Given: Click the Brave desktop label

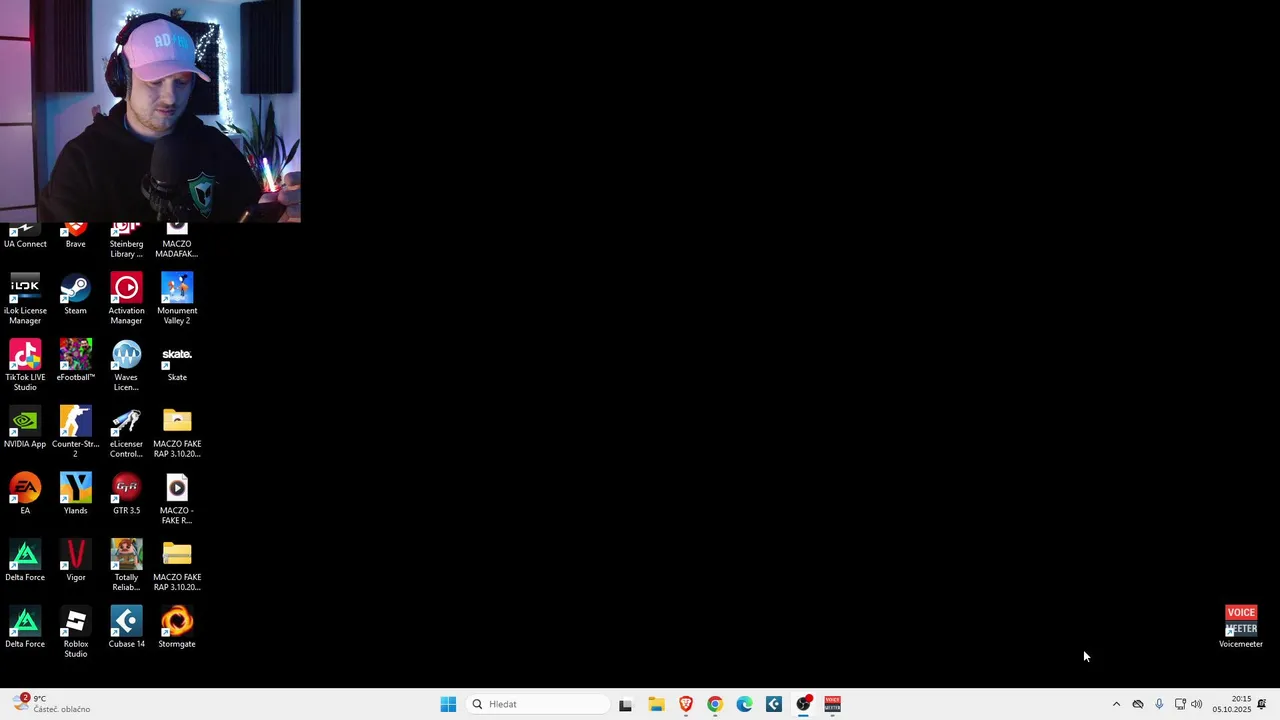Looking at the screenshot, I should [75, 244].
